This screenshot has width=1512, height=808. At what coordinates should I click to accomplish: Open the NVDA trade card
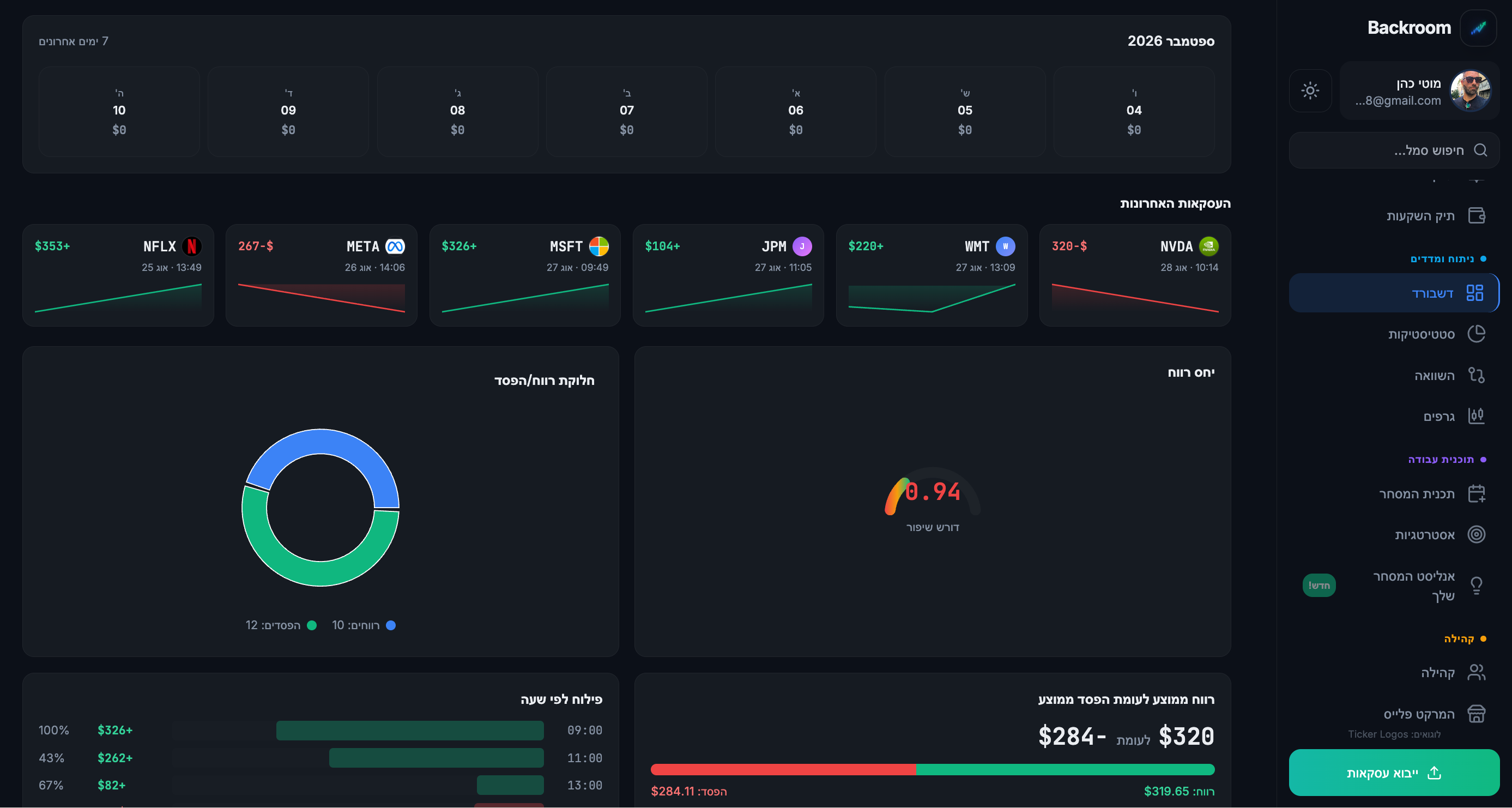(x=1135, y=275)
